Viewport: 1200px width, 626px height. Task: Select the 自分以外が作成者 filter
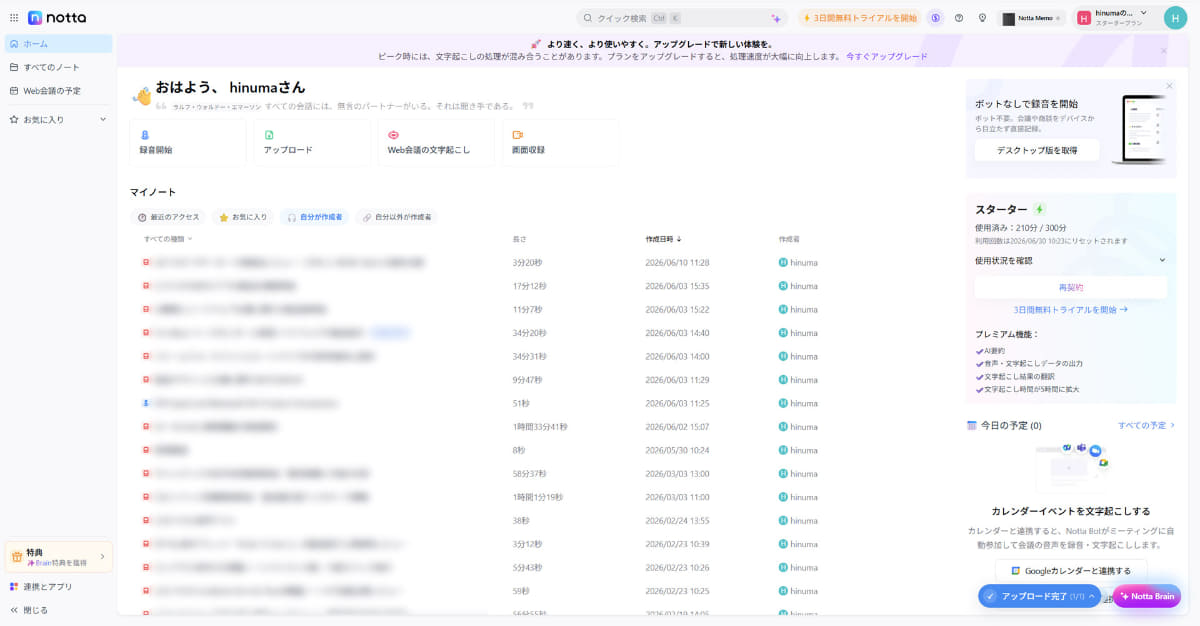point(397,217)
